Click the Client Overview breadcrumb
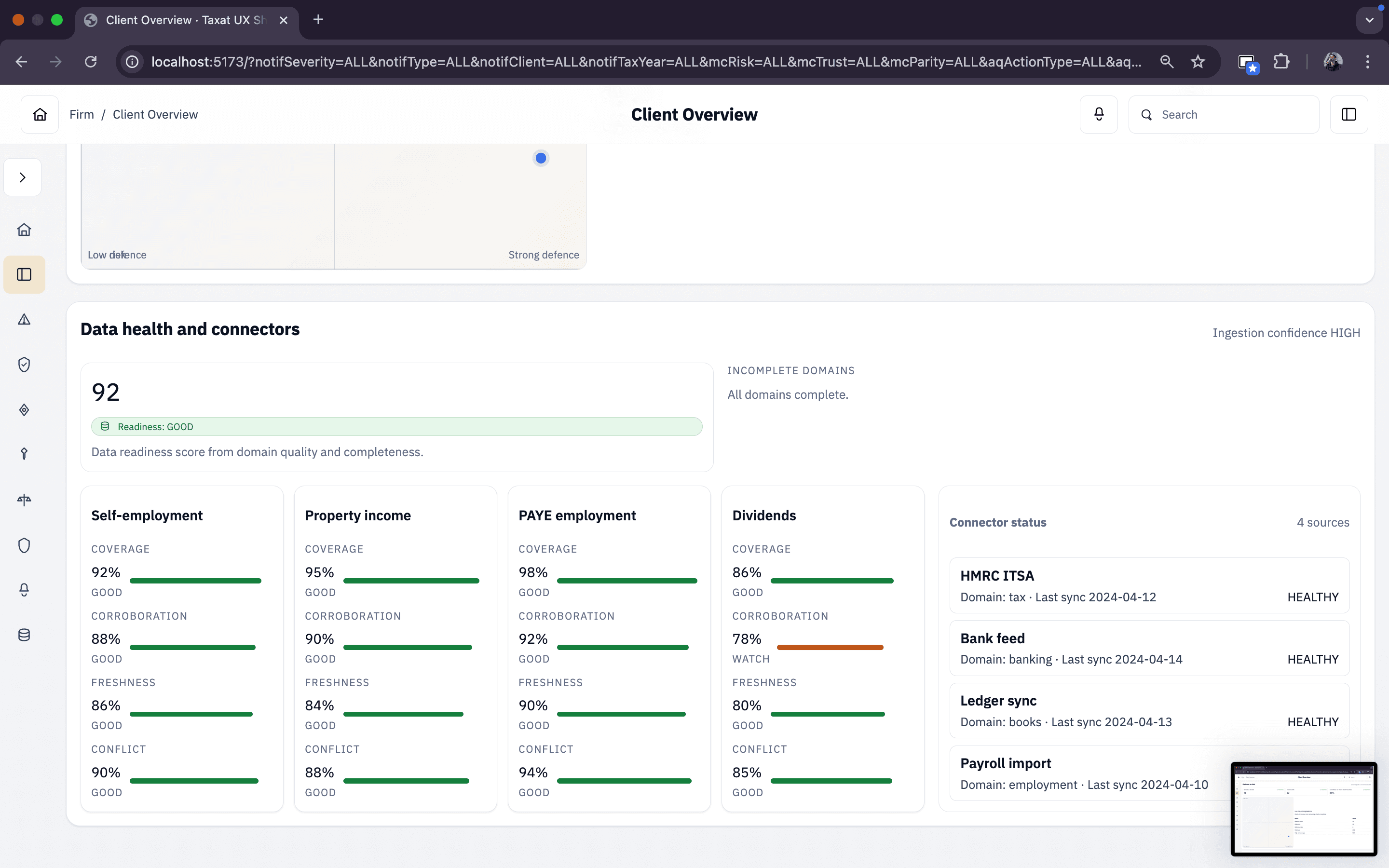 click(x=155, y=114)
